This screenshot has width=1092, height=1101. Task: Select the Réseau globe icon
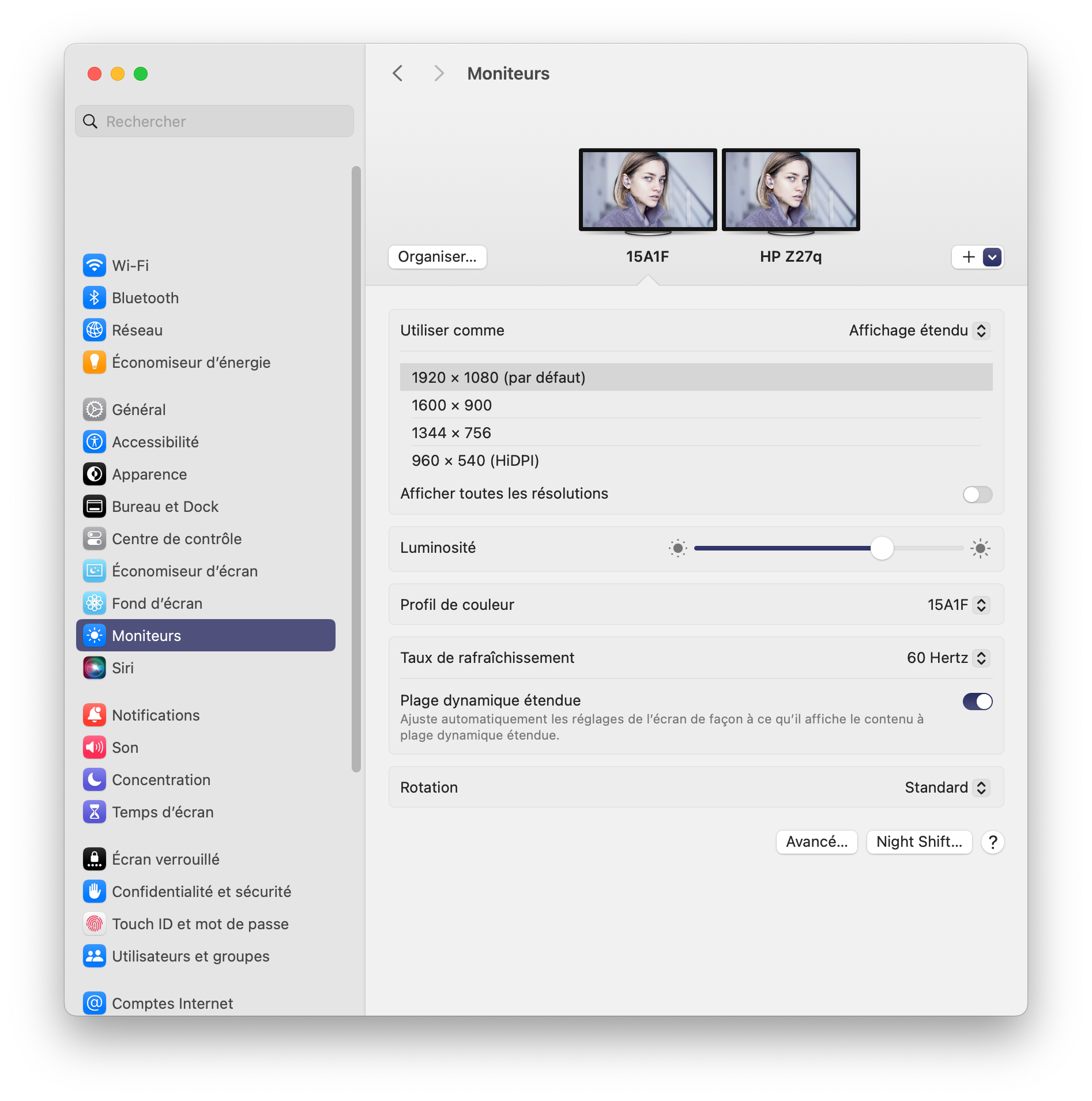(95, 330)
